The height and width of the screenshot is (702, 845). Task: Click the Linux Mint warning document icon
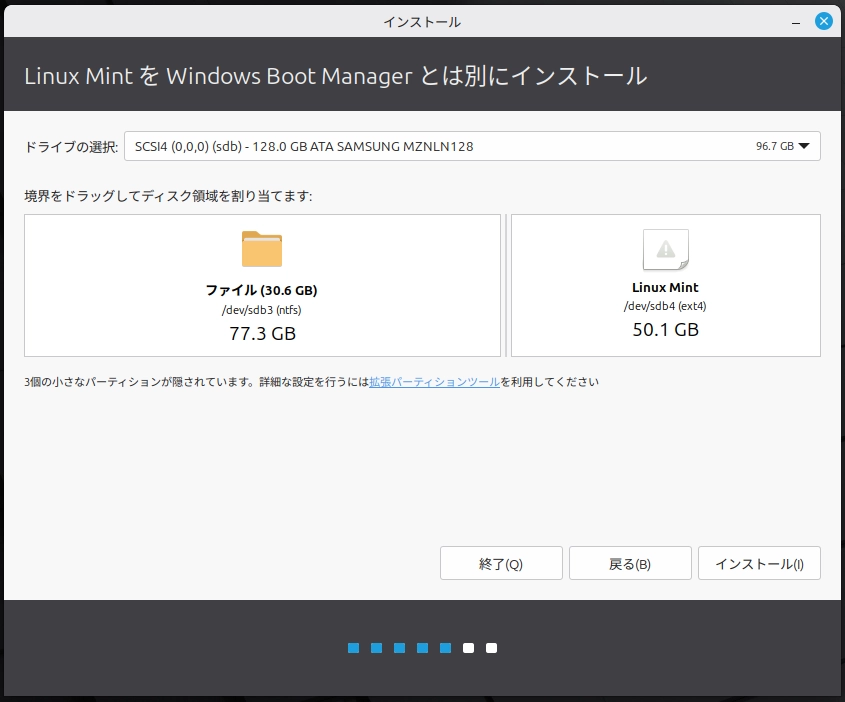pos(665,250)
